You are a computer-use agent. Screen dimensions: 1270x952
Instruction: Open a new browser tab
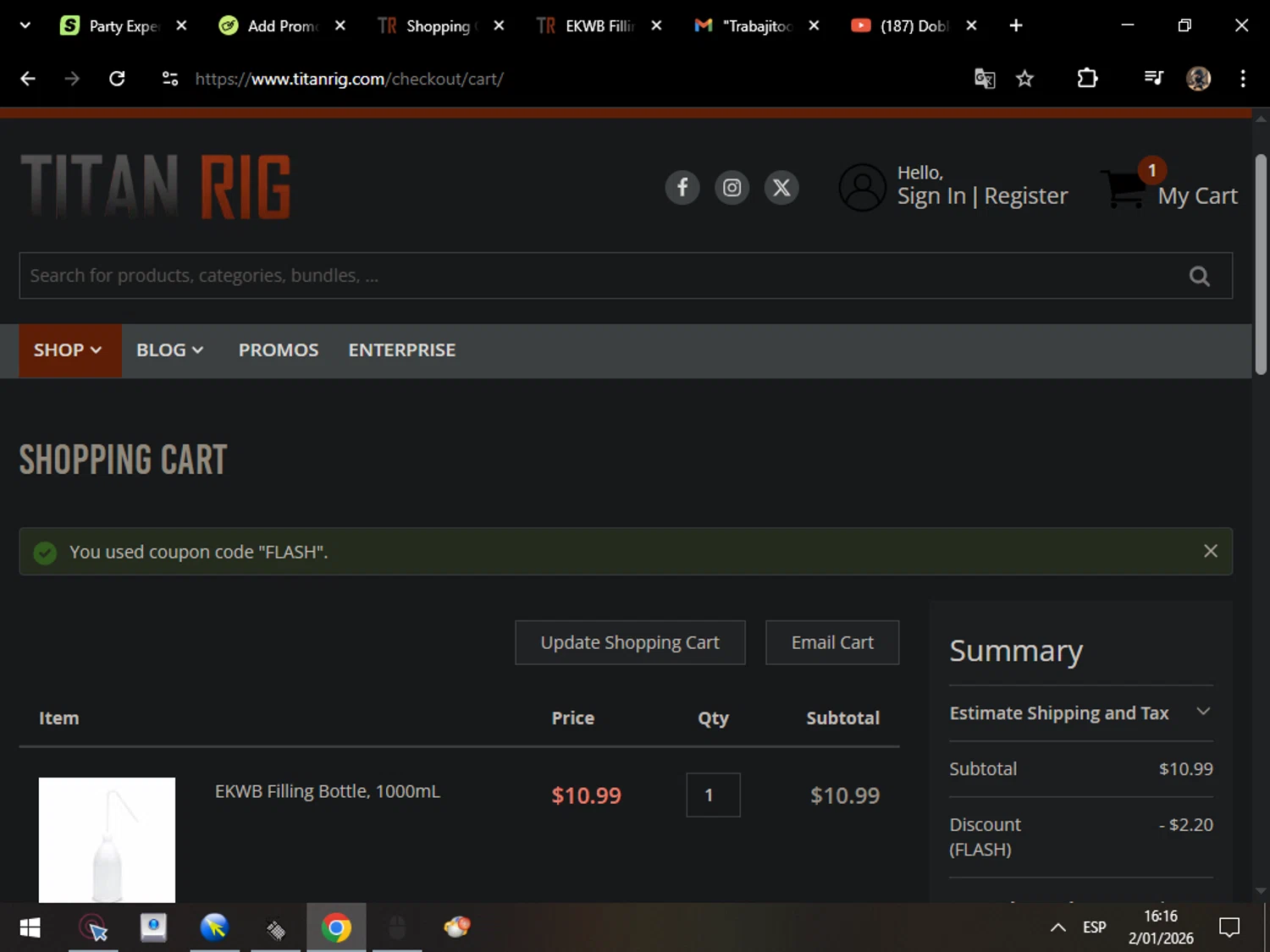(x=1016, y=25)
